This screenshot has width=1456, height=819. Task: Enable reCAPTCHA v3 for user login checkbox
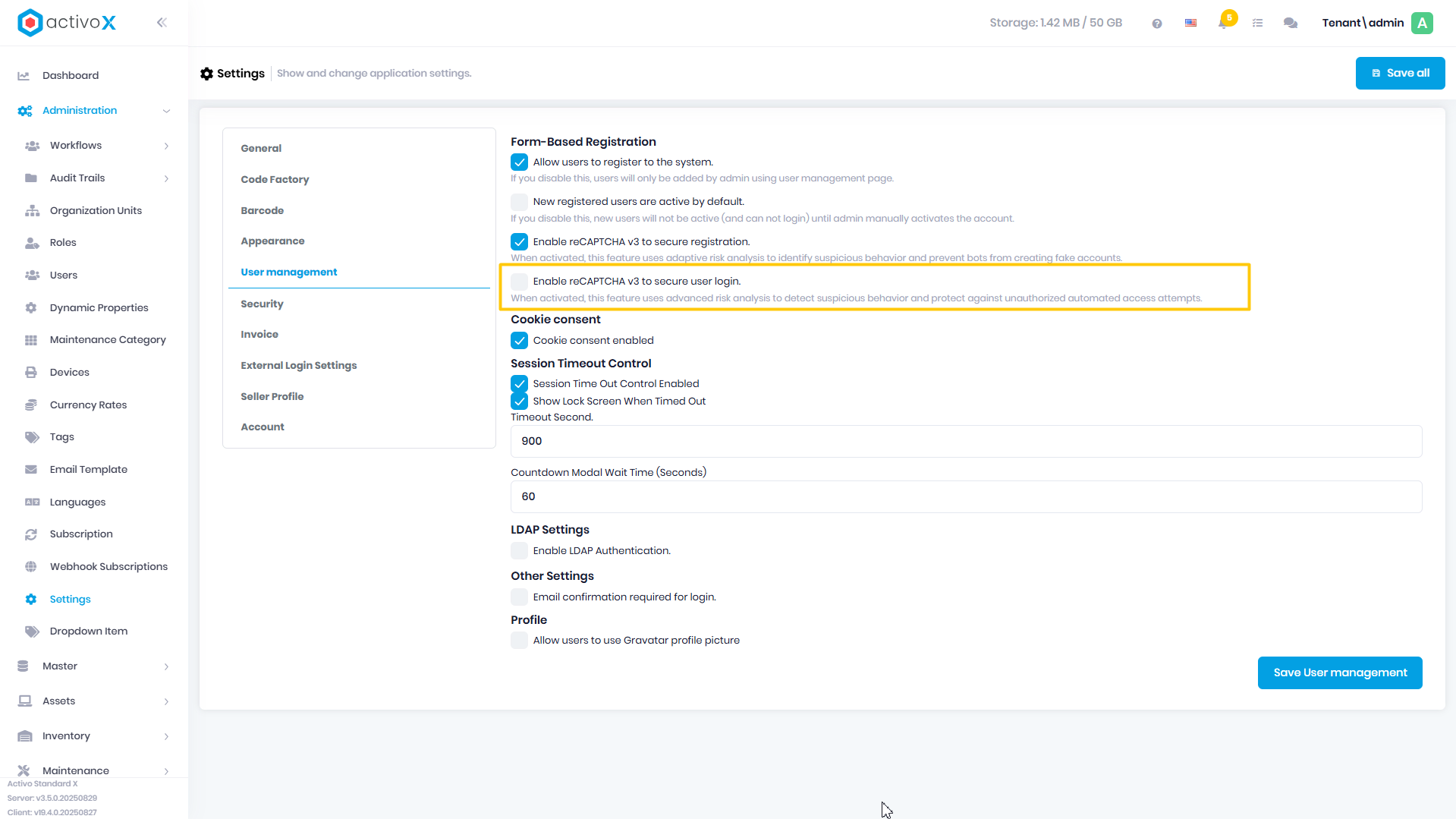click(519, 282)
